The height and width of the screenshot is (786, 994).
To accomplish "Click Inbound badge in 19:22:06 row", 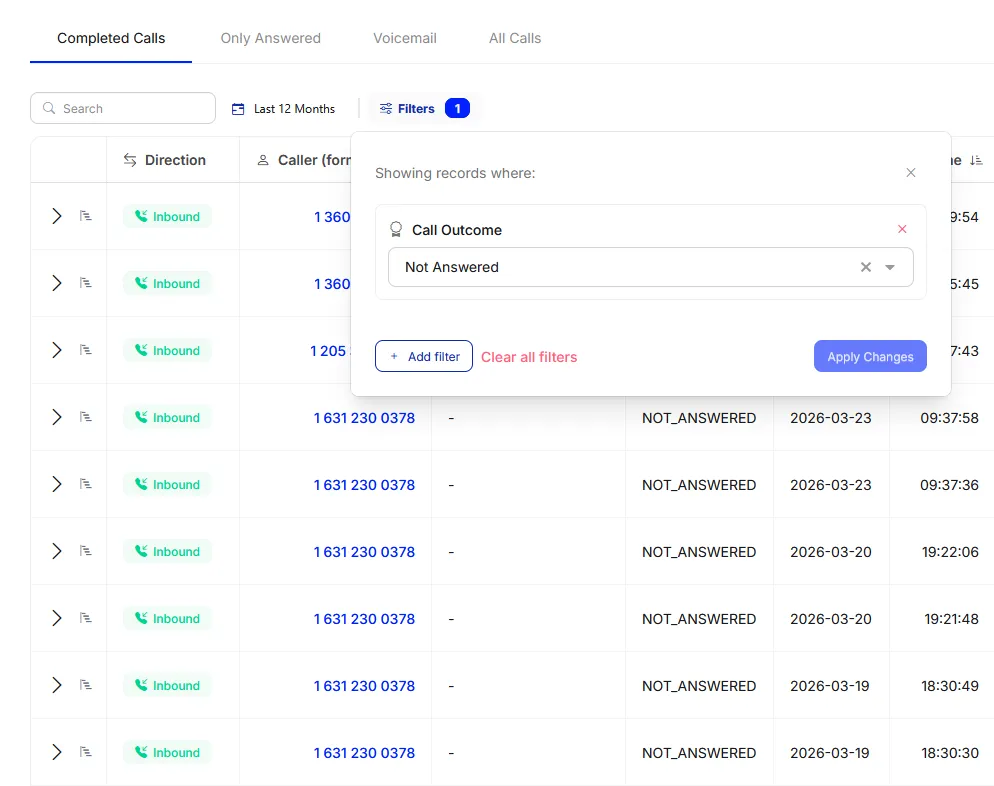I will coord(167,551).
